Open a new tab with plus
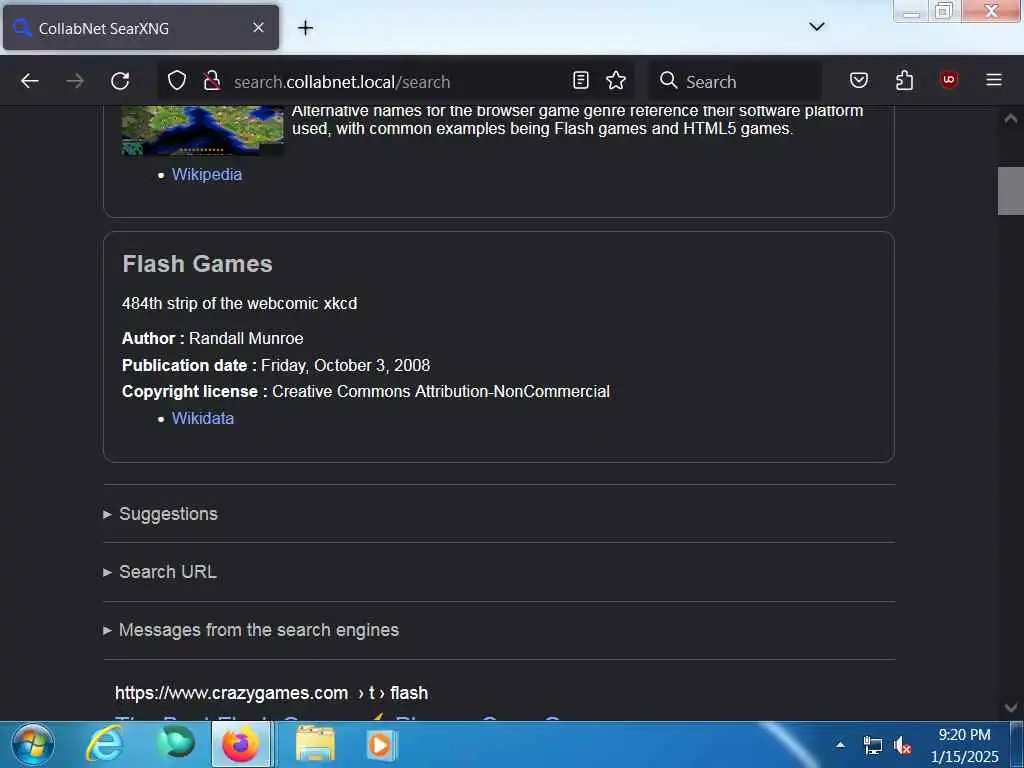The width and height of the screenshot is (1024, 768). click(305, 27)
